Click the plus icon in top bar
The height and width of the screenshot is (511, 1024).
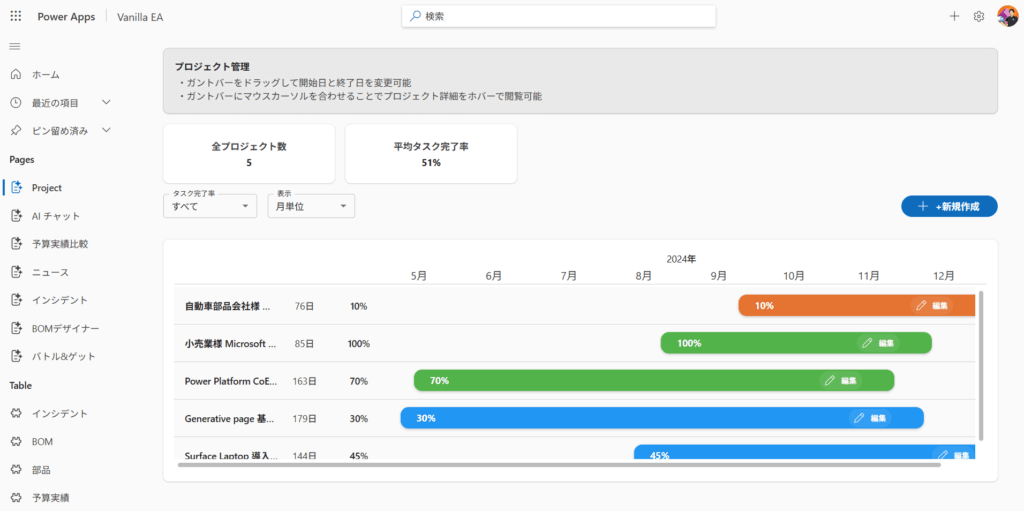[x=954, y=17]
